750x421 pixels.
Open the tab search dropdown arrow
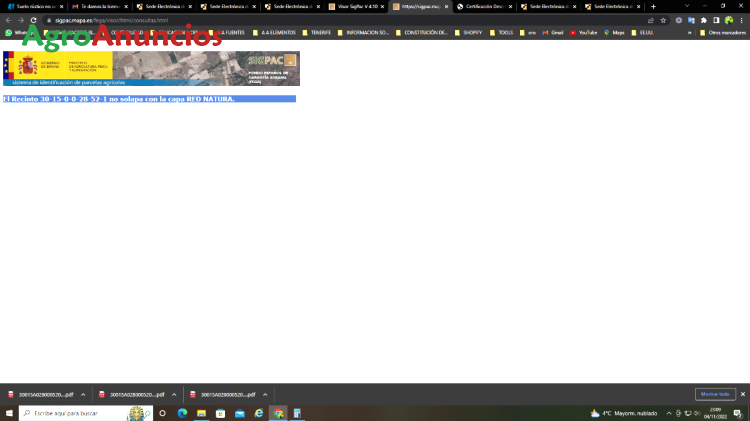click(x=687, y=6)
